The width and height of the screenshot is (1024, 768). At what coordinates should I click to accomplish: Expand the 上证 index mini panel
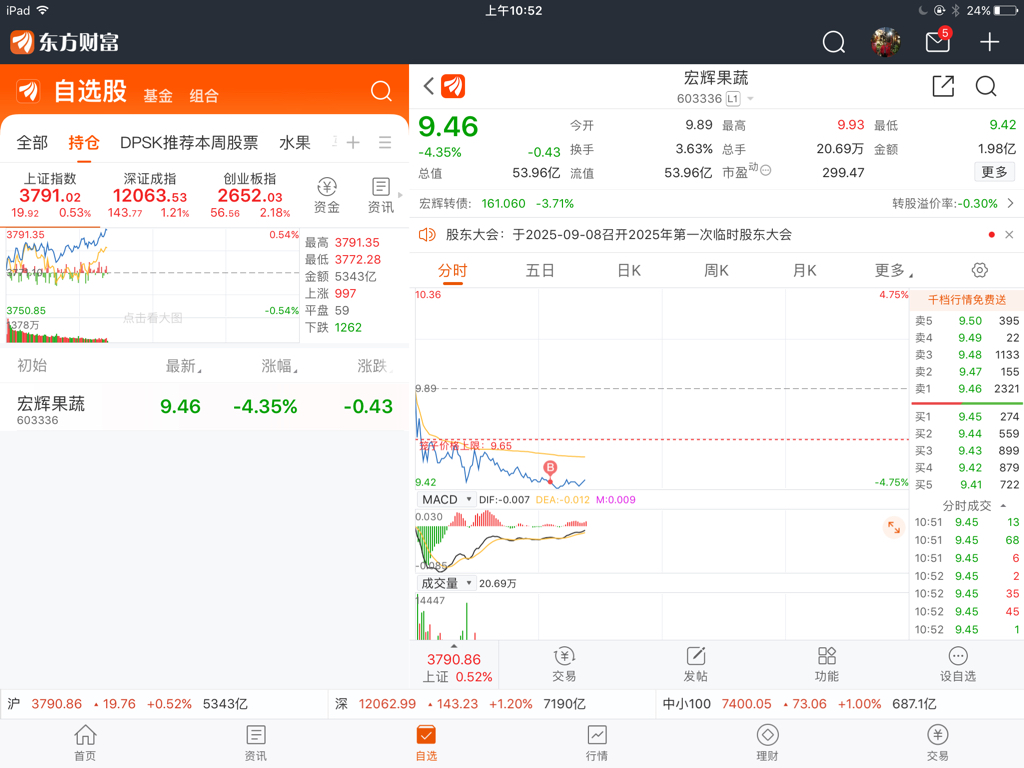(454, 664)
